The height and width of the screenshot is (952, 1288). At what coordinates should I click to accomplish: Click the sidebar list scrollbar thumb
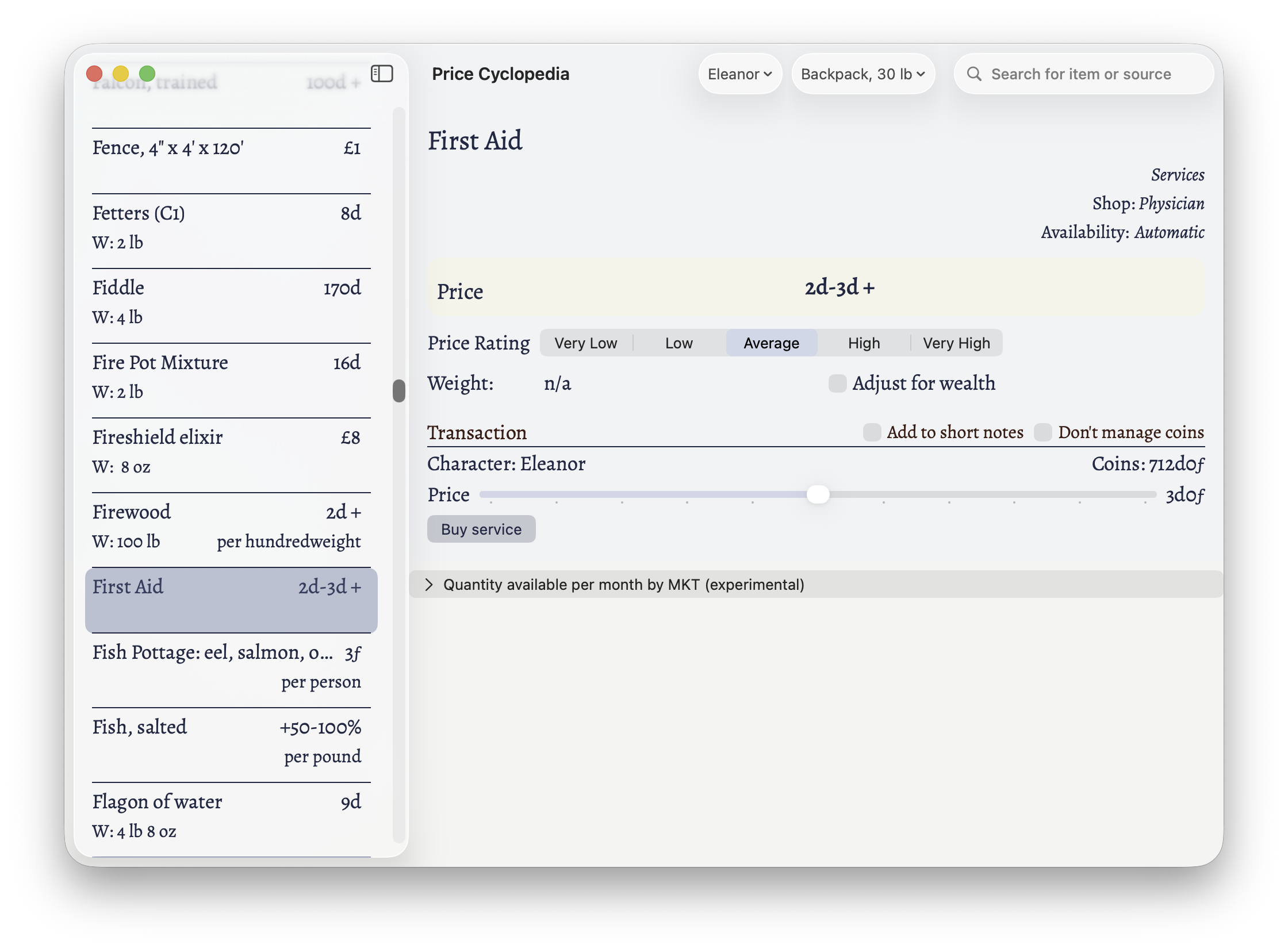[399, 391]
